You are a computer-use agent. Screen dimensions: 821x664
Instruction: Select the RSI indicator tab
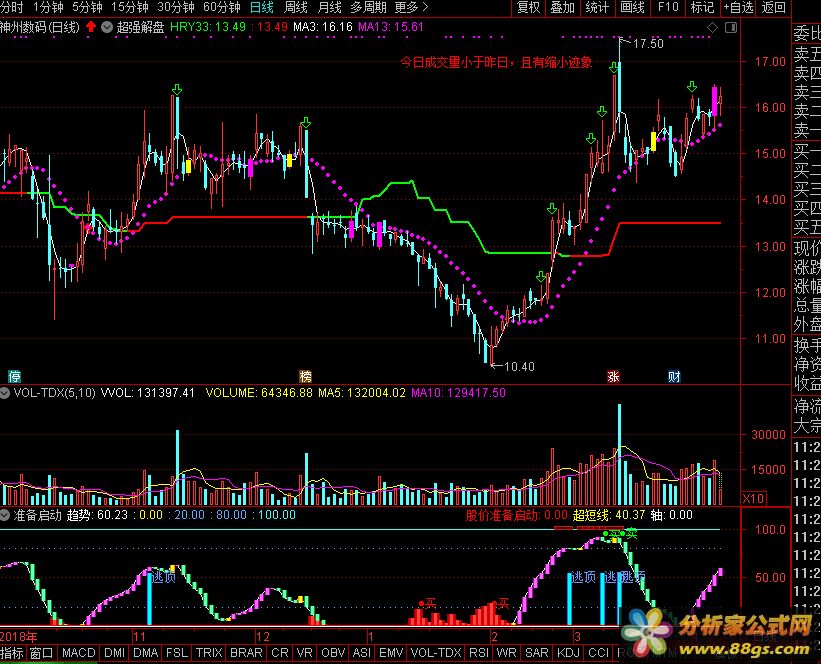[x=479, y=653]
